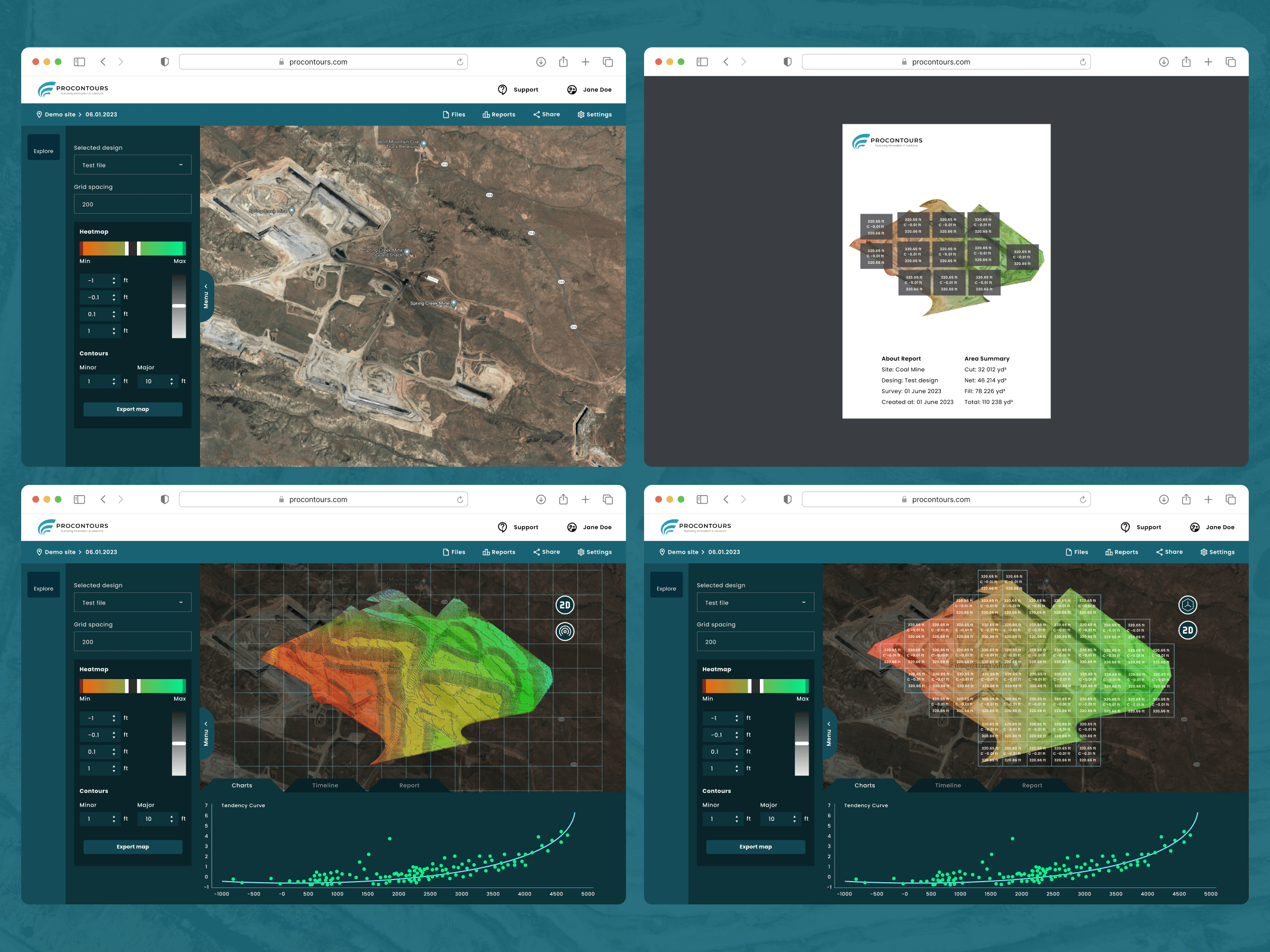The image size is (1270, 952).
Task: Click report page preview in top-right window
Action: 946,271
